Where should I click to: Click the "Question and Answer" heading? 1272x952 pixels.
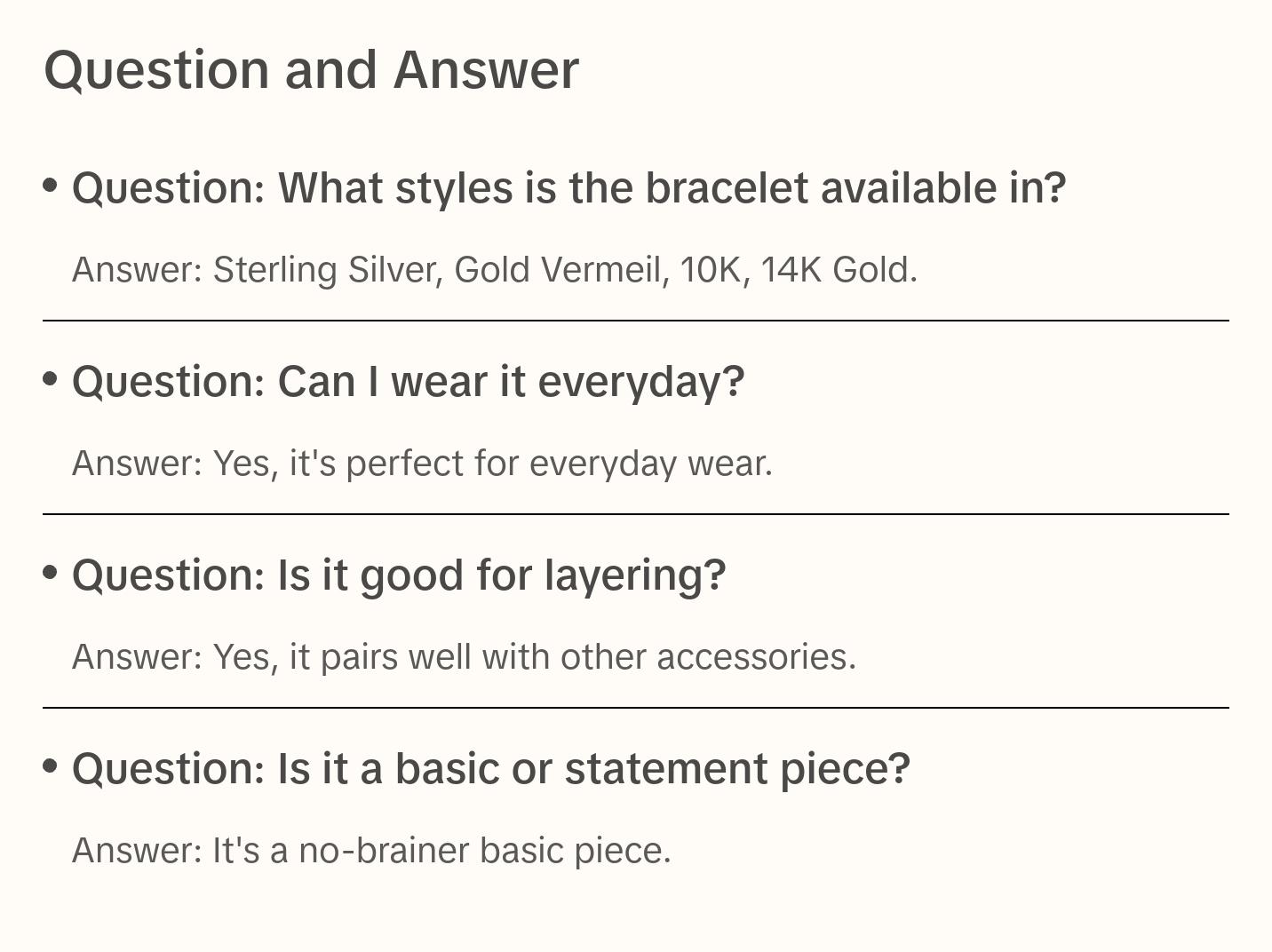pyautogui.click(x=311, y=70)
